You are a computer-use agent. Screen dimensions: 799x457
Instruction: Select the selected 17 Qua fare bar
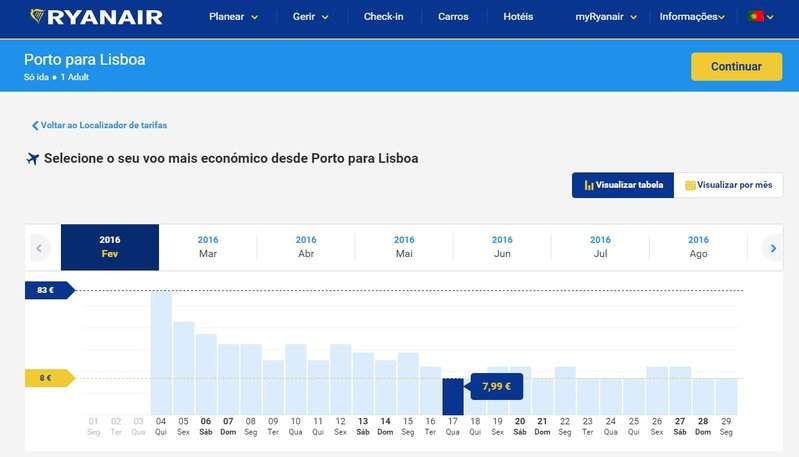coord(453,396)
